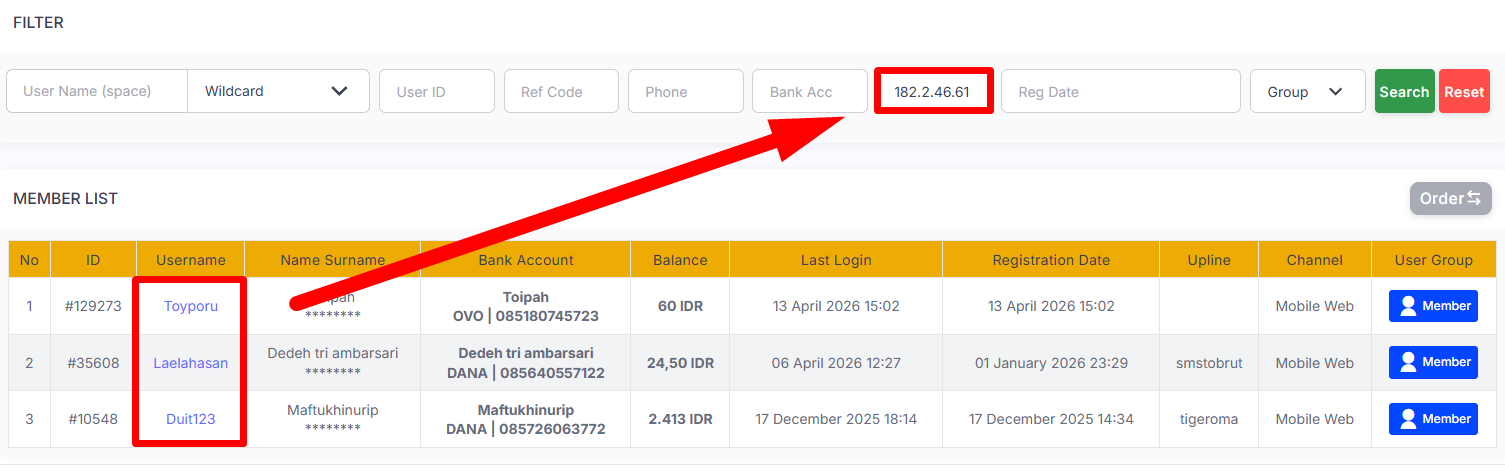The height and width of the screenshot is (475, 1505).
Task: Click the Phone filter field
Action: (x=686, y=91)
